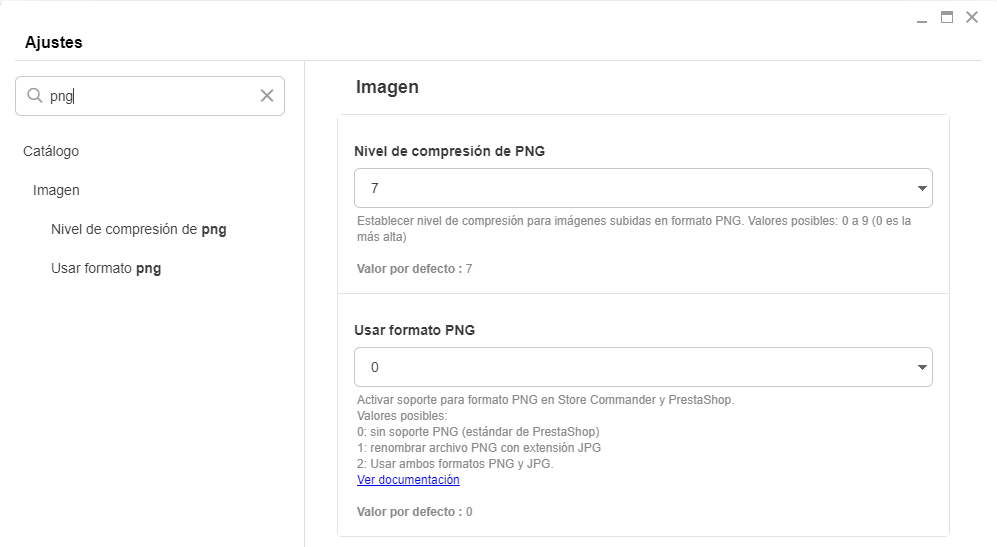Close the Ajustes window
The height and width of the screenshot is (547, 997).
[x=972, y=17]
